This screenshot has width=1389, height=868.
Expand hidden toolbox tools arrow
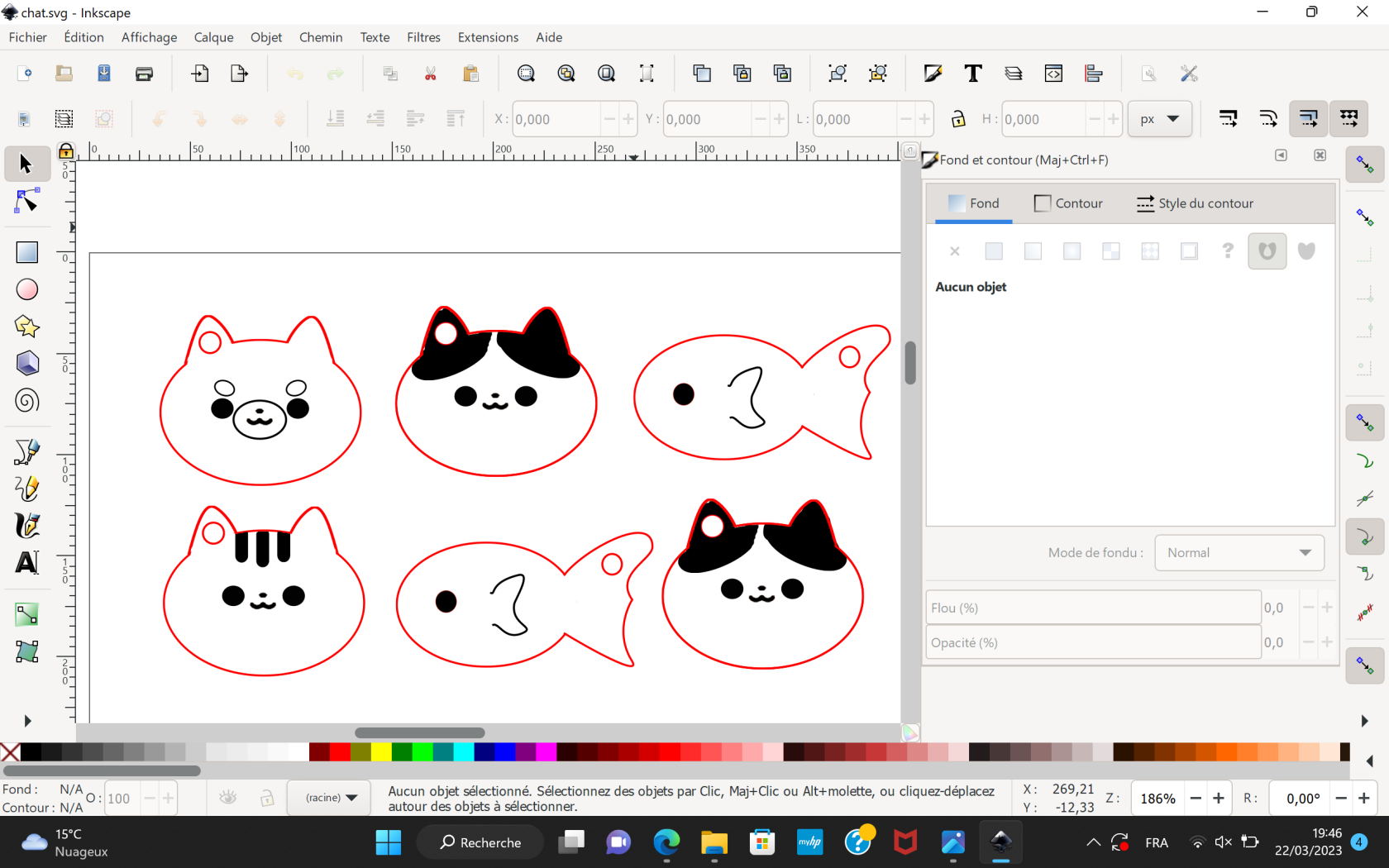pyautogui.click(x=27, y=721)
